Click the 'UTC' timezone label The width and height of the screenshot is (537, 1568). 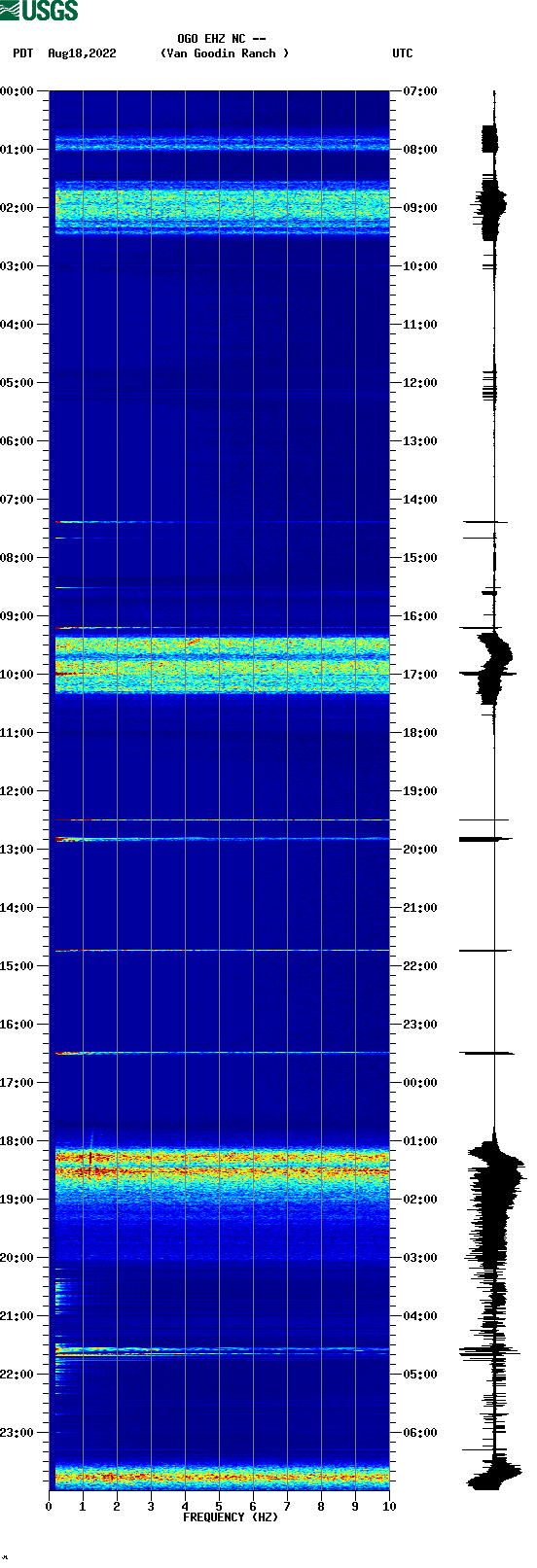pos(403,53)
